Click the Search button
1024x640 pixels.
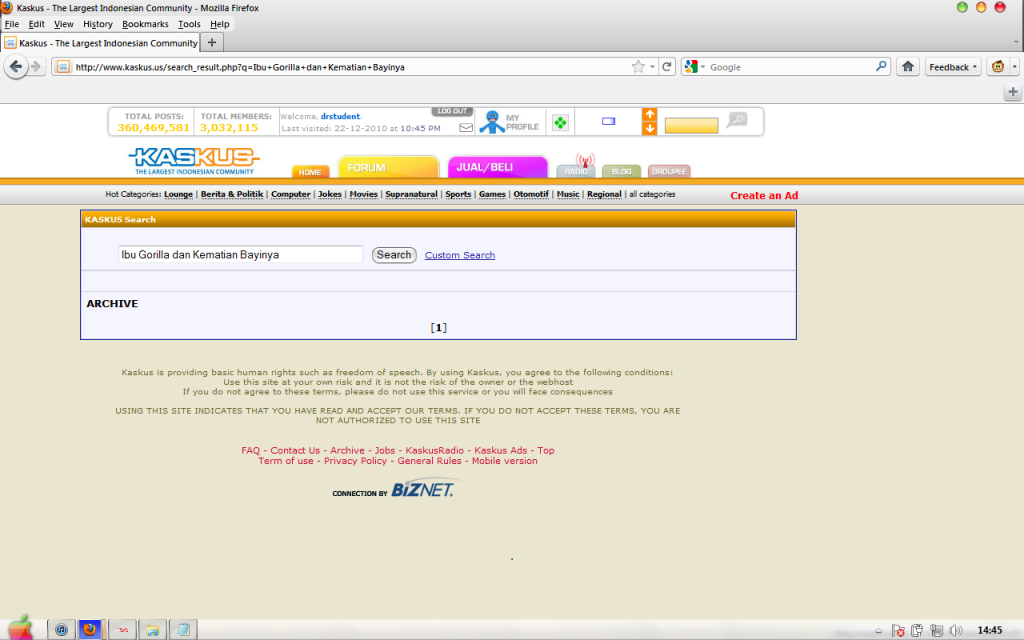click(394, 255)
